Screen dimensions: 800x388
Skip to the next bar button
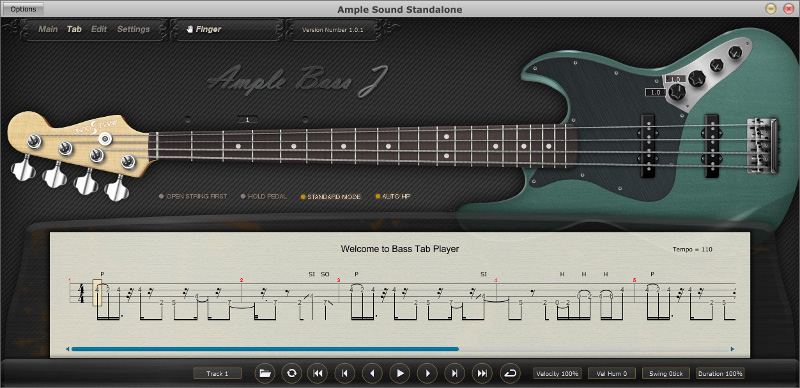point(454,373)
